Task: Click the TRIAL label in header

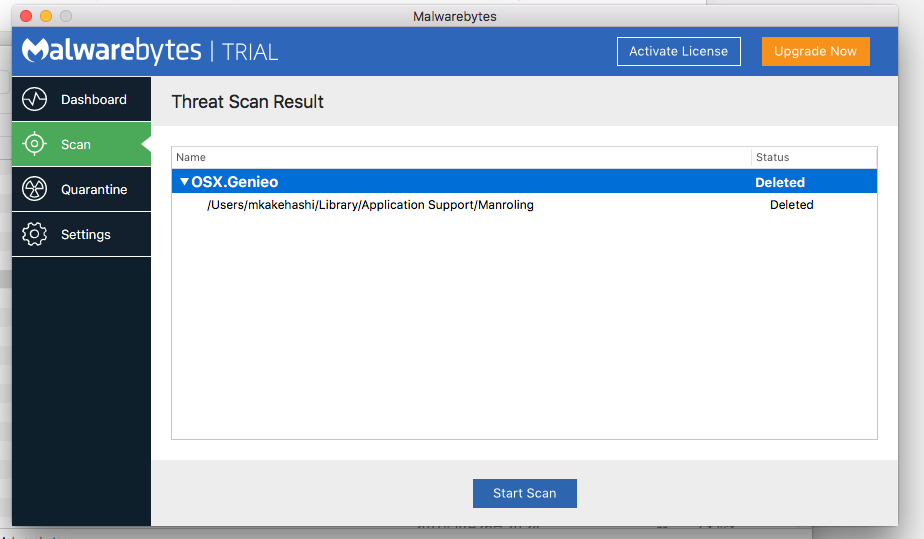Action: [x=250, y=52]
